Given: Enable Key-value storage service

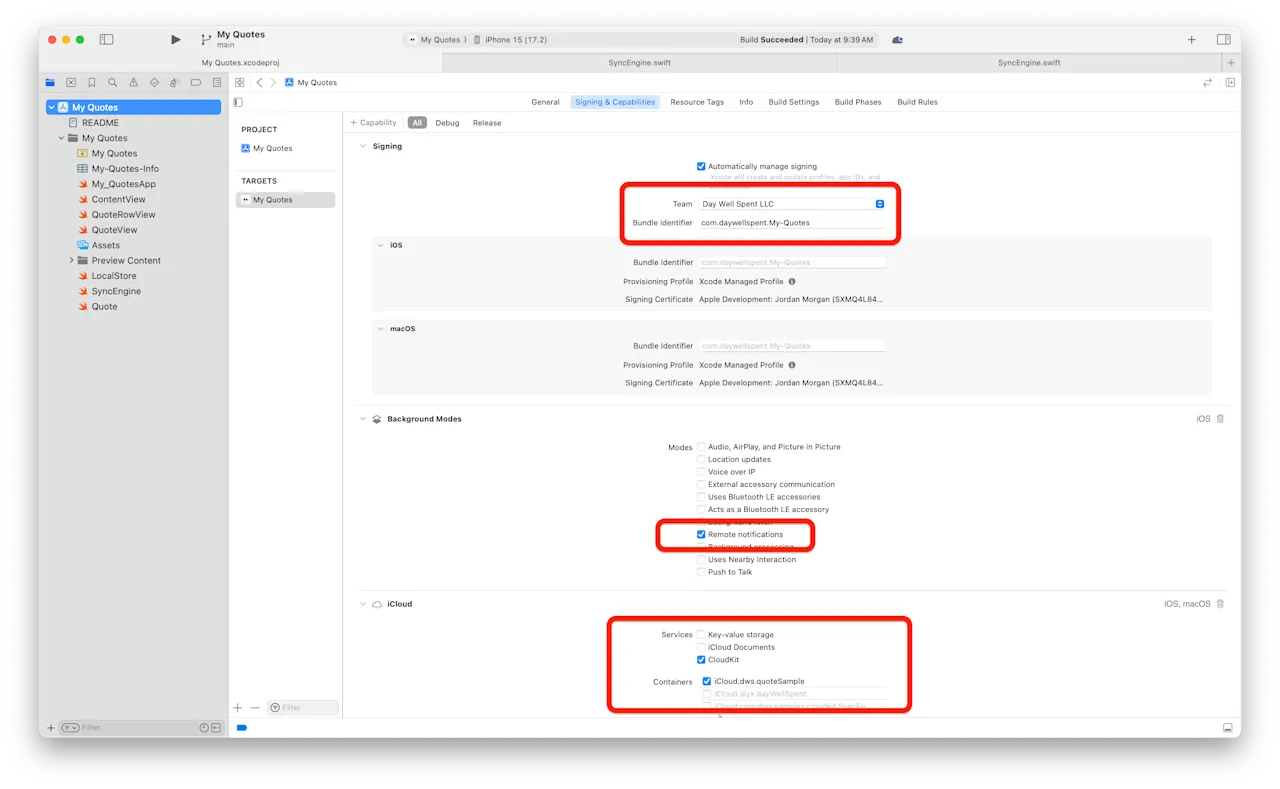Looking at the screenshot, I should tap(701, 635).
